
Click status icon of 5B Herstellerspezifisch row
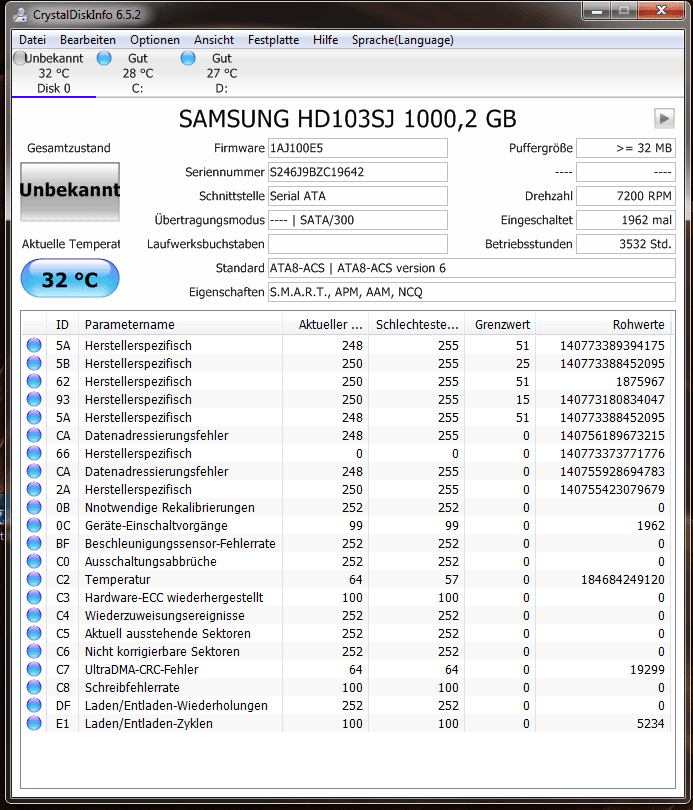coord(34,363)
